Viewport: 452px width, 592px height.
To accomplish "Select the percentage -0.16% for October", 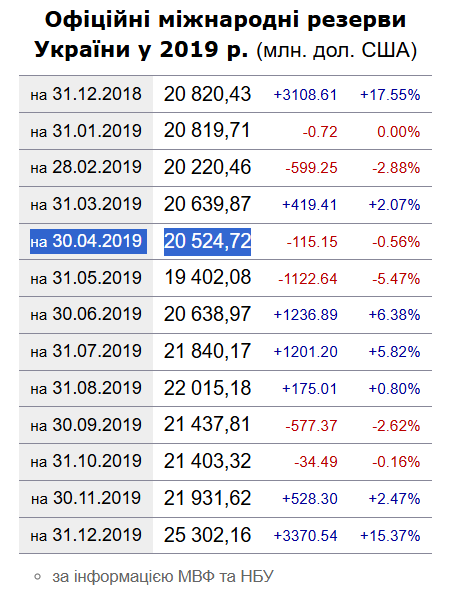I will coord(396,462).
